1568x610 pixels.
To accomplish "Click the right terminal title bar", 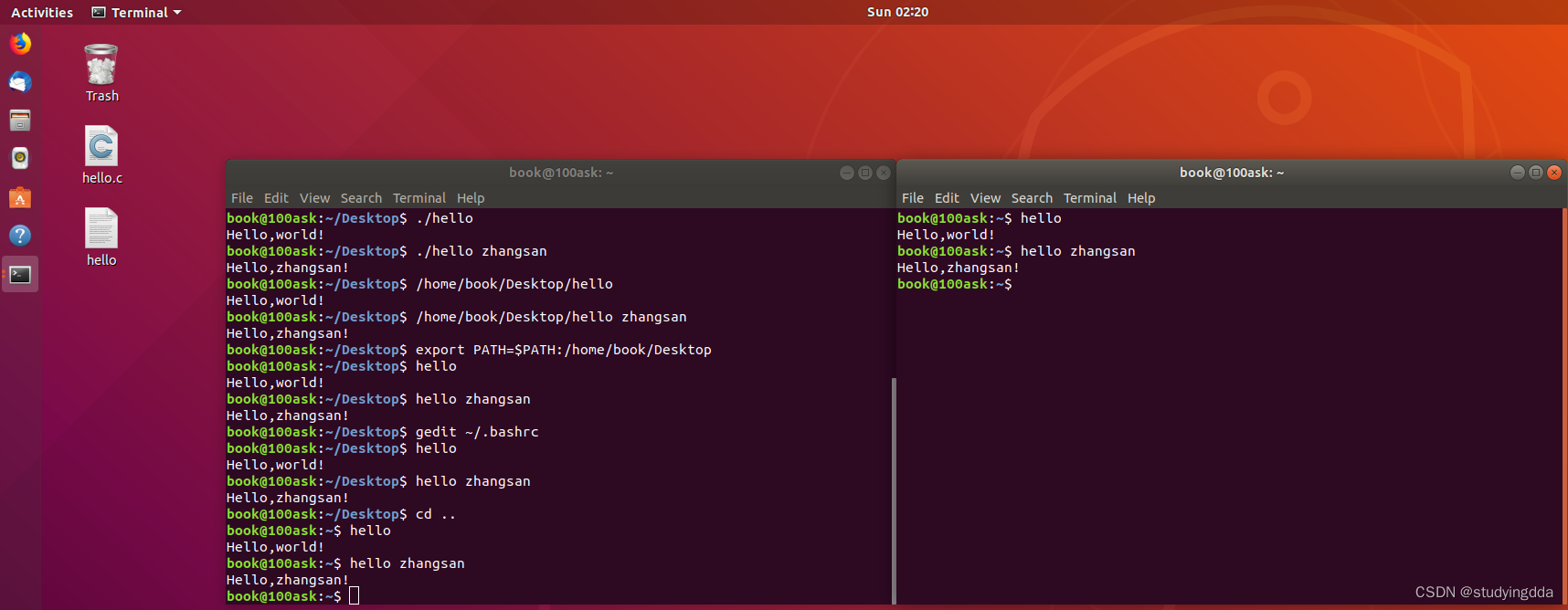I will tap(1232, 173).
